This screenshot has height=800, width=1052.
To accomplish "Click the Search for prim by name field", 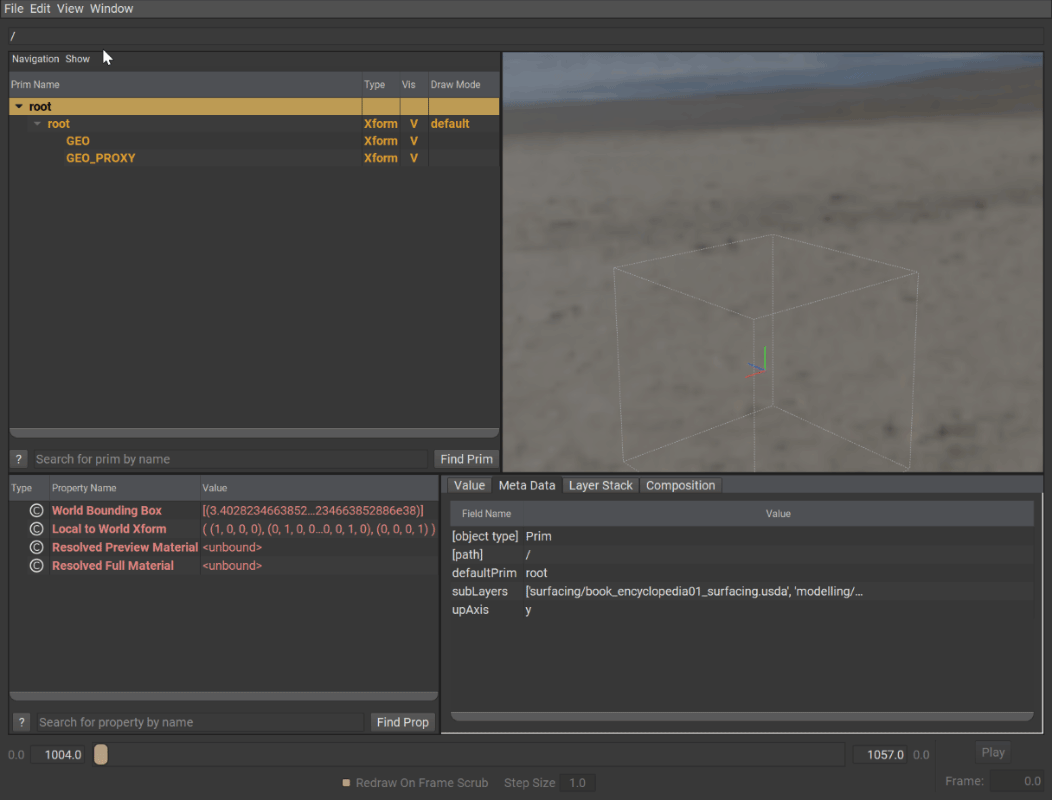I will click(x=230, y=459).
